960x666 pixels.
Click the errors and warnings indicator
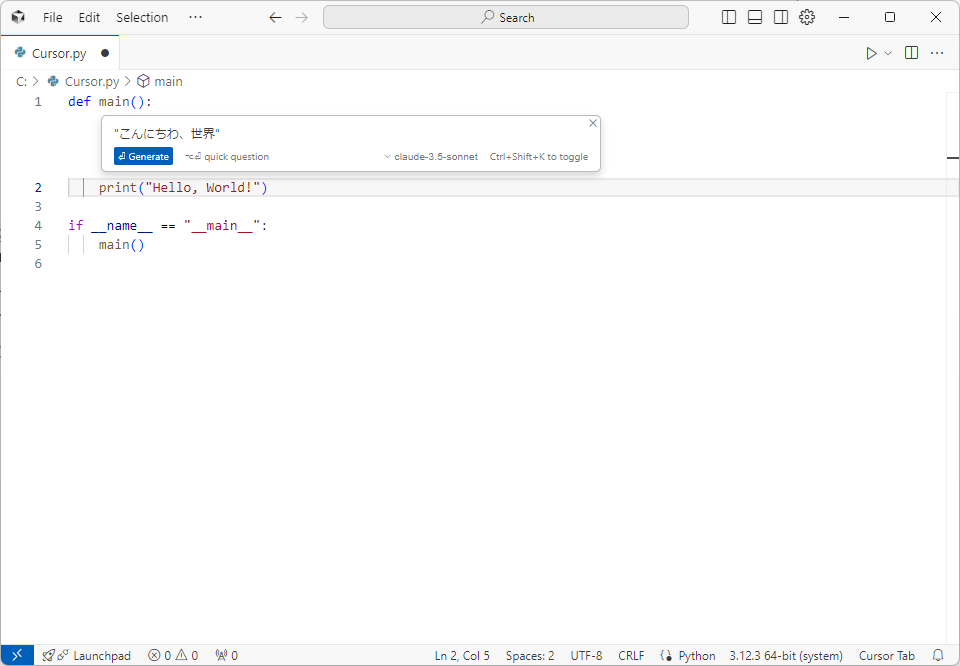pyautogui.click(x=173, y=656)
